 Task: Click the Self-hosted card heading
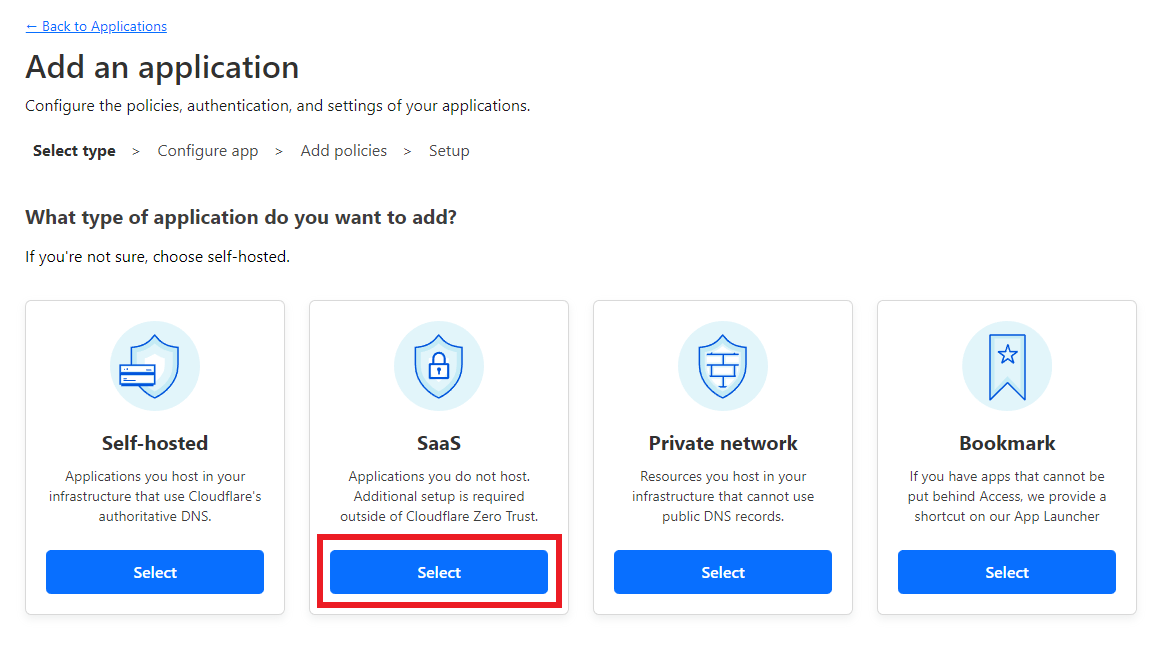click(155, 442)
